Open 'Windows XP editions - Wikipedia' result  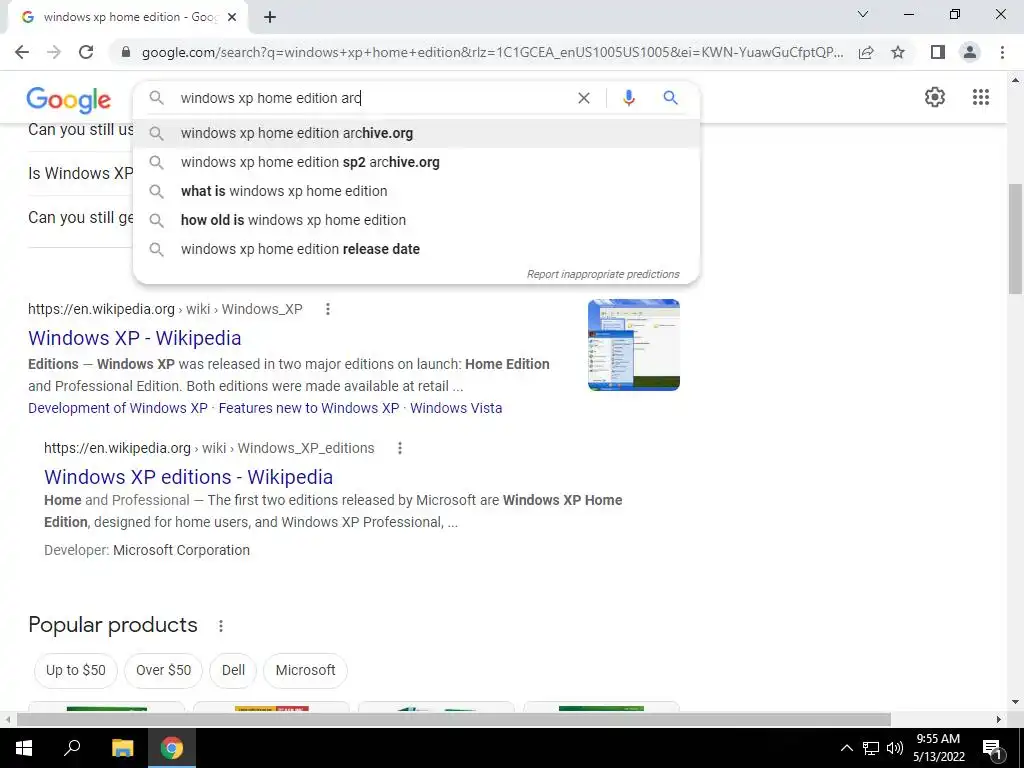(x=188, y=477)
